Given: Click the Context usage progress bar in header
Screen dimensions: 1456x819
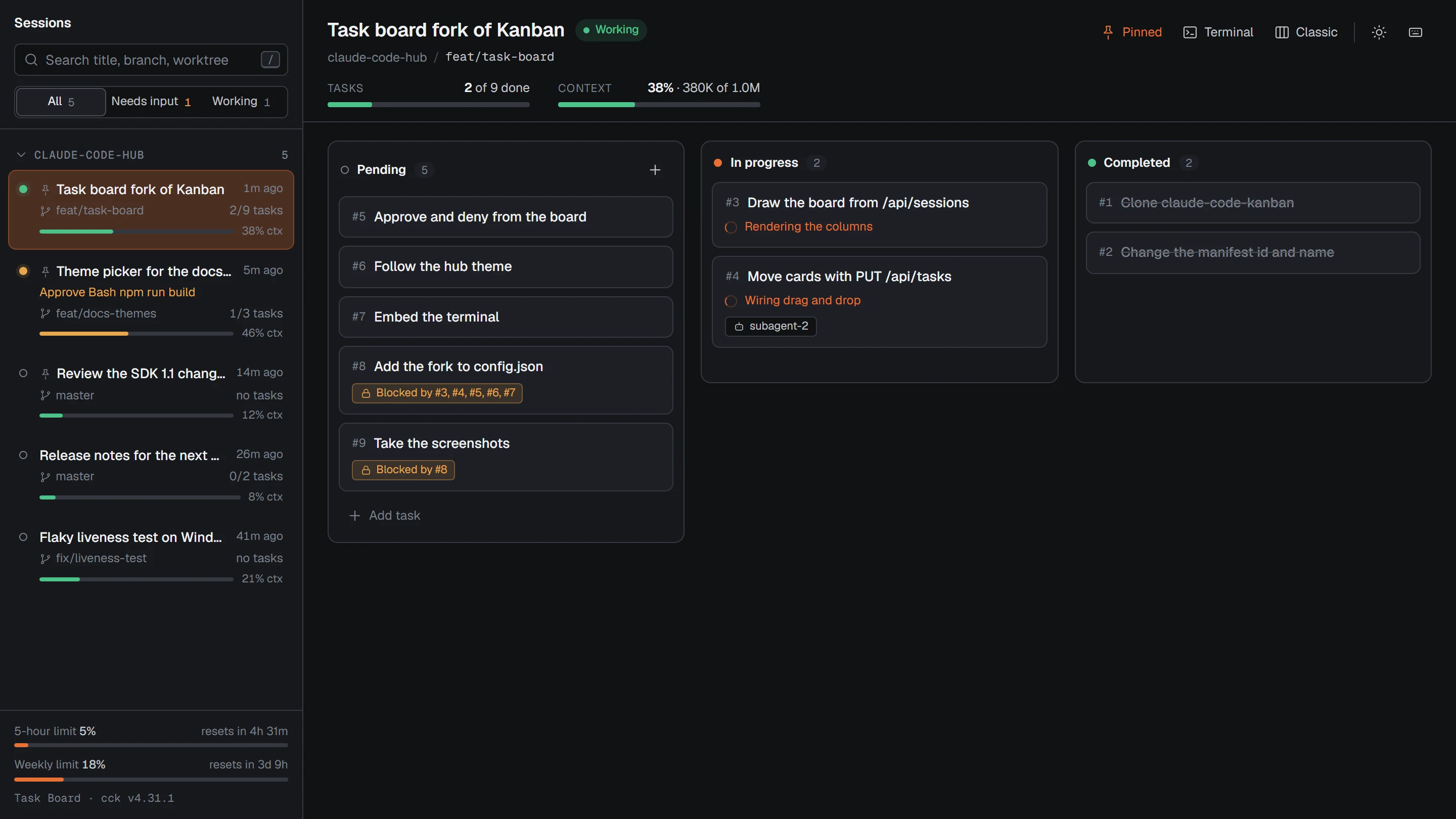Looking at the screenshot, I should [x=659, y=105].
